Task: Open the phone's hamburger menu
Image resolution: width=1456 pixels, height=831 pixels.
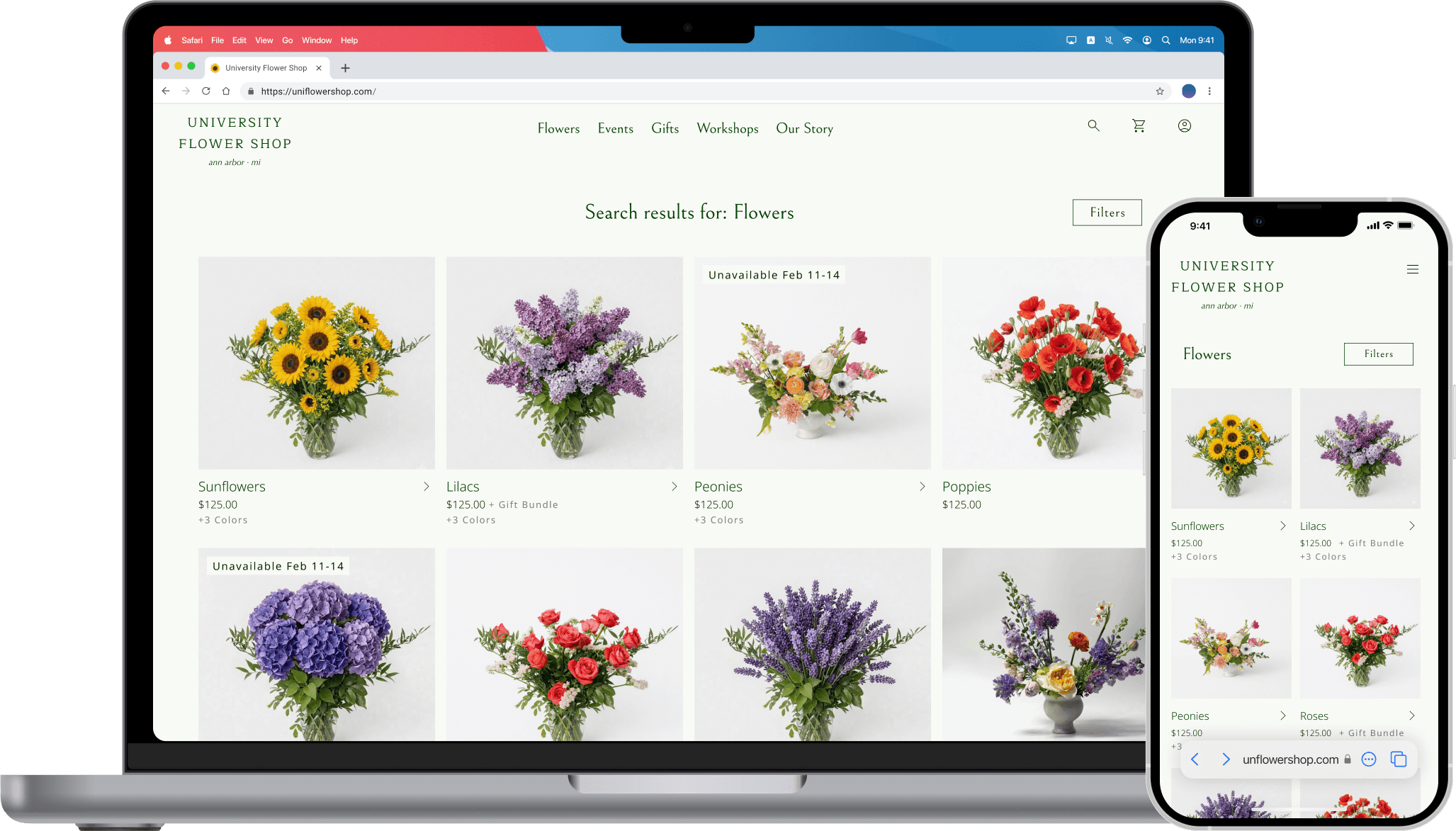Action: (1412, 269)
